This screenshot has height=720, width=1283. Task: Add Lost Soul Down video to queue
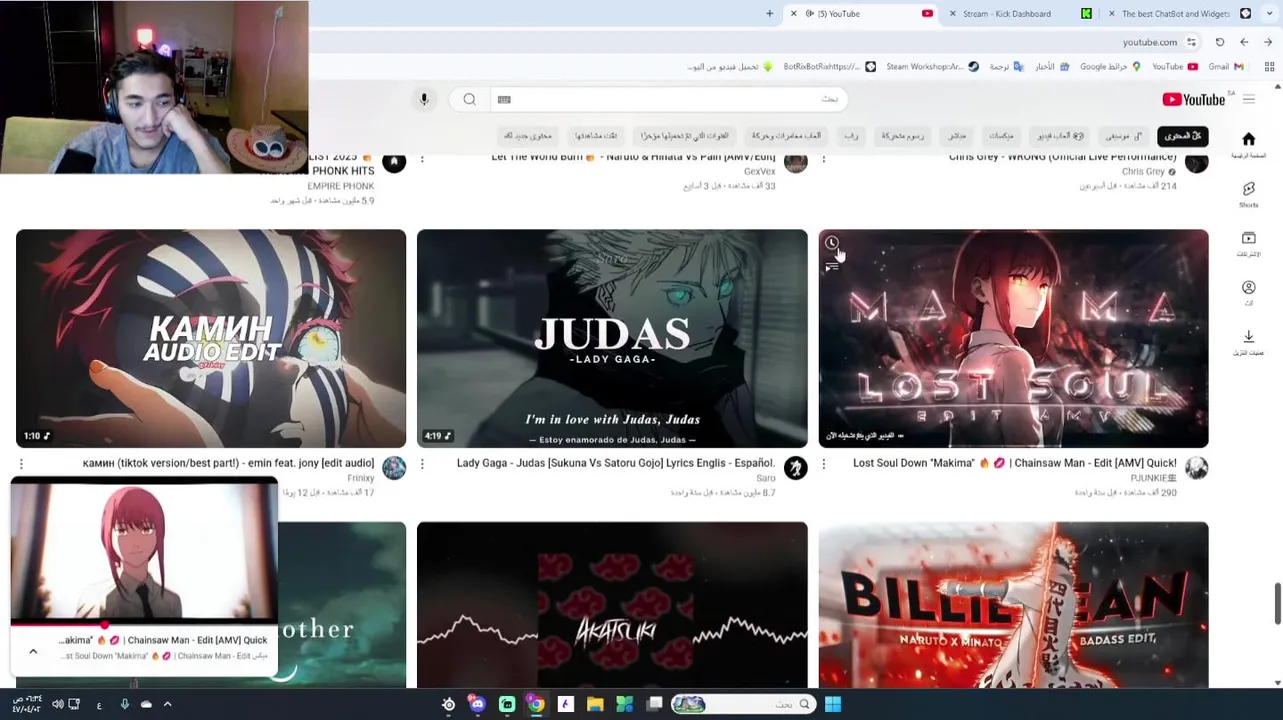click(x=831, y=265)
